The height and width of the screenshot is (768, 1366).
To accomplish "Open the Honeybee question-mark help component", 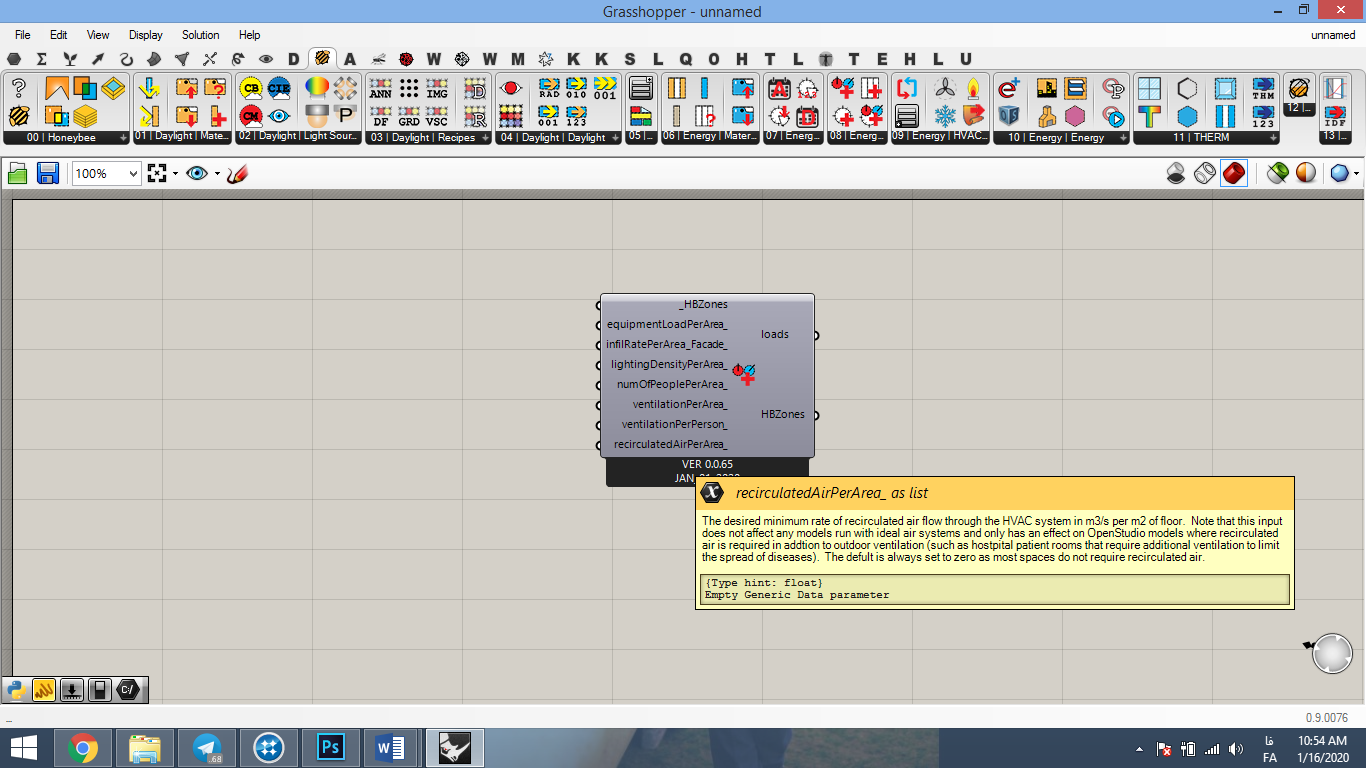I will click(17, 89).
